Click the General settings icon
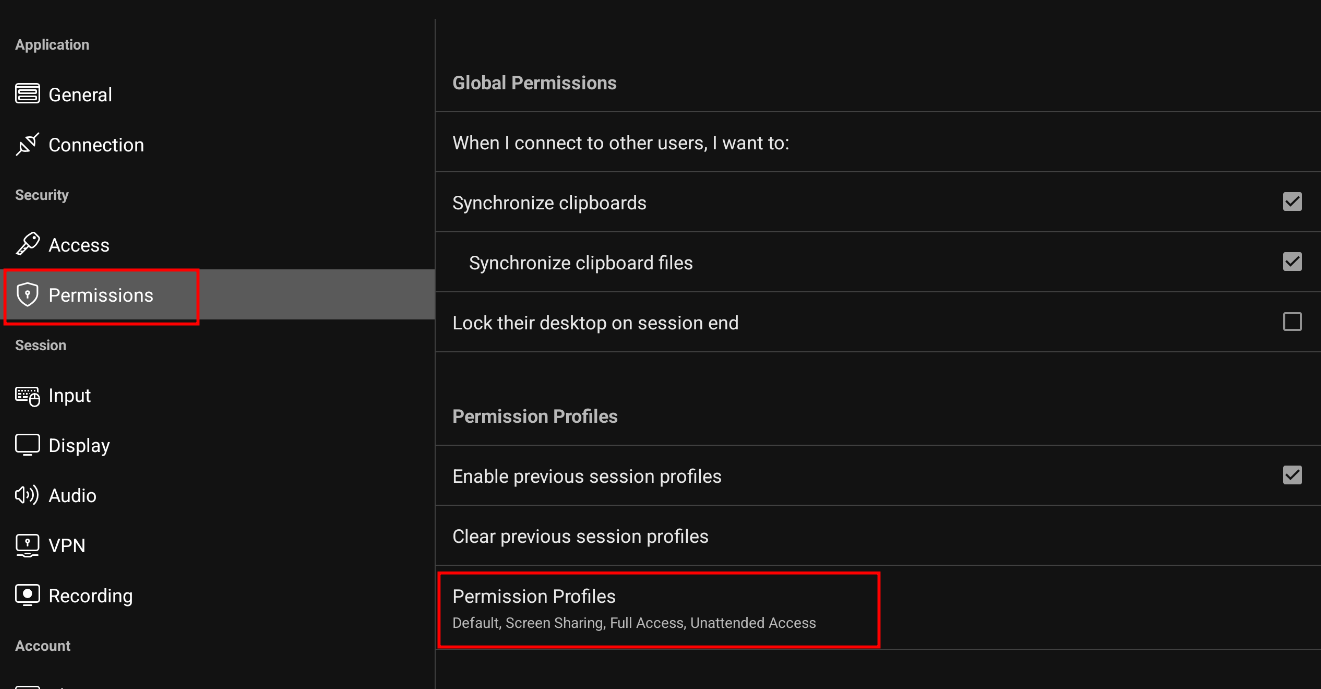1321x689 pixels. [x=27, y=94]
